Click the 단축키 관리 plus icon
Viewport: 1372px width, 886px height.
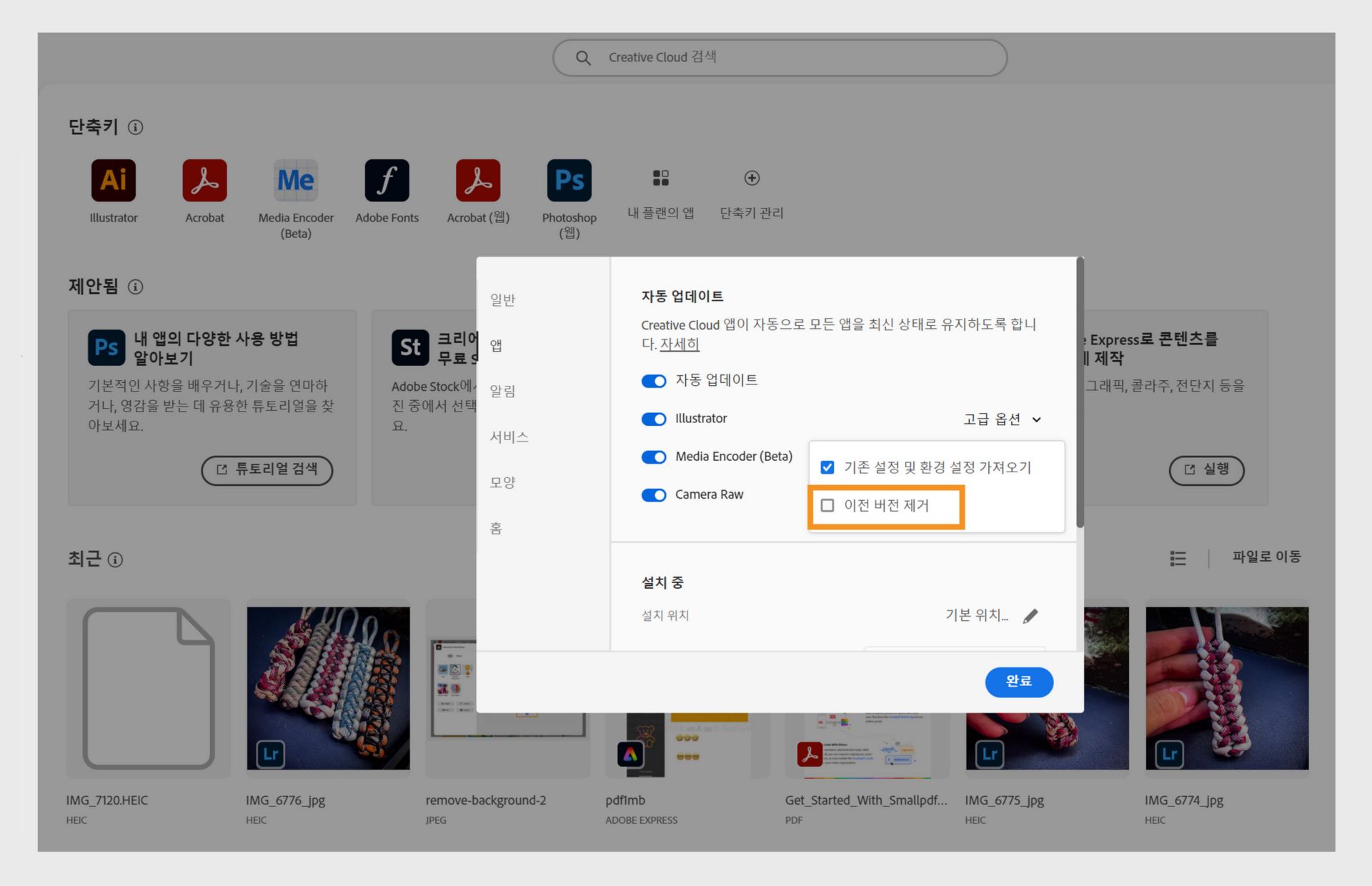pyautogui.click(x=752, y=178)
